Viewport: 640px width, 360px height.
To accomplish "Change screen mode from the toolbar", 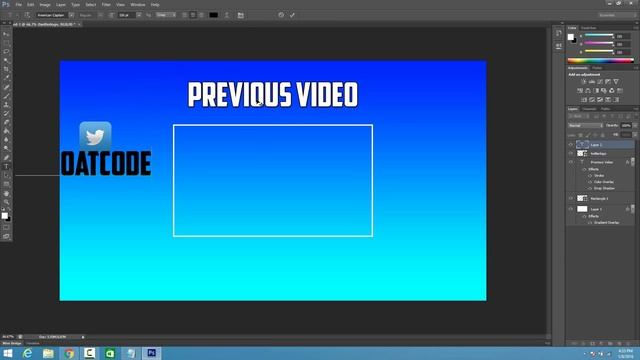I will [x=6, y=236].
